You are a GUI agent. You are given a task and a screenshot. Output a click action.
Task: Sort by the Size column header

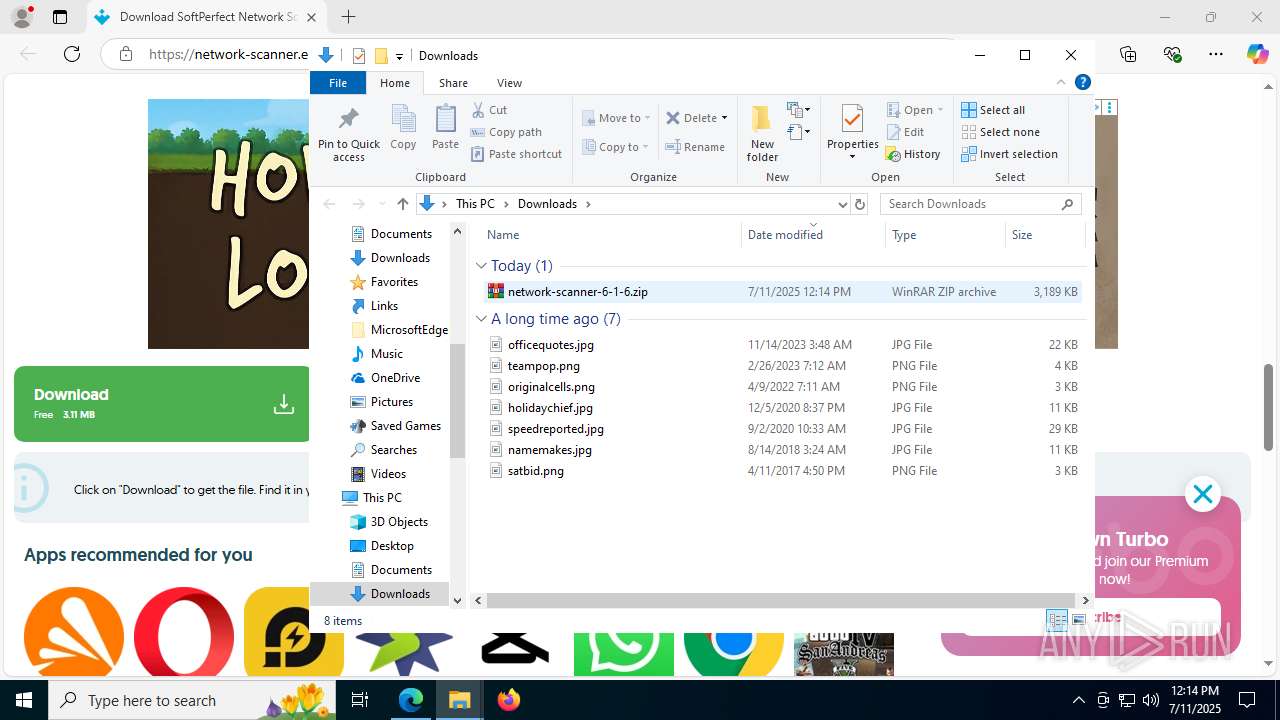[x=1044, y=235]
